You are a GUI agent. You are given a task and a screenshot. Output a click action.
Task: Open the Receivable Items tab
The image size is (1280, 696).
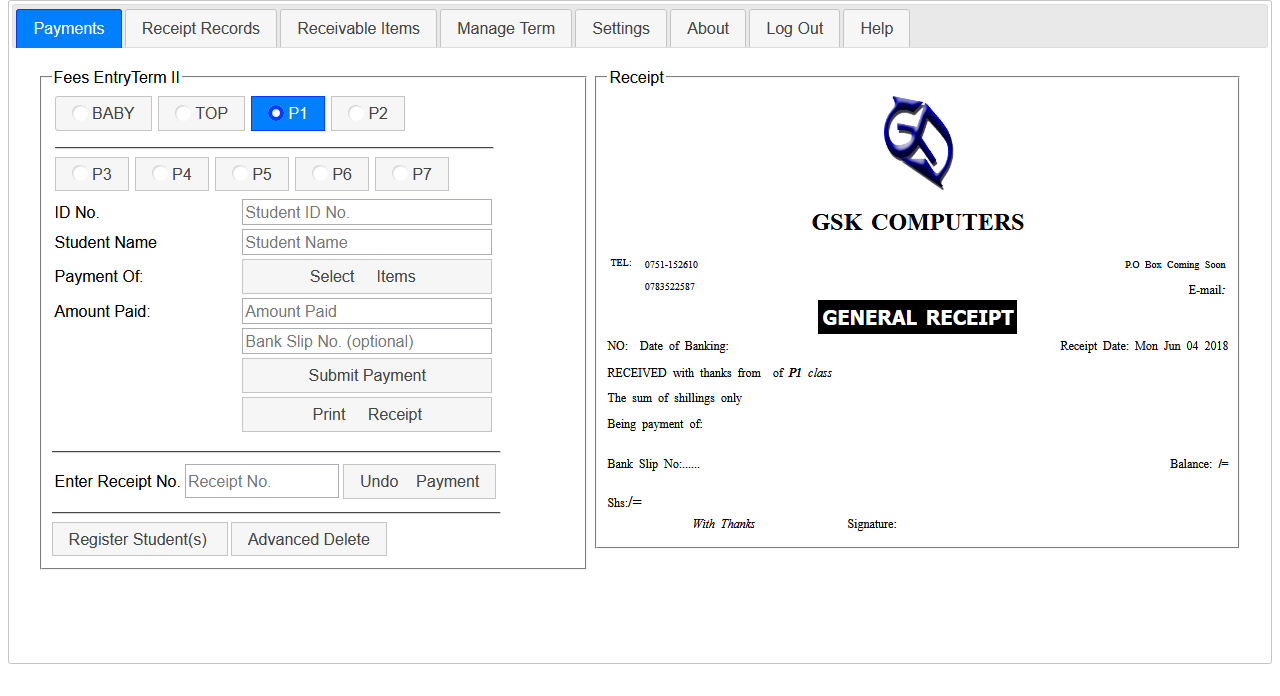click(x=358, y=29)
